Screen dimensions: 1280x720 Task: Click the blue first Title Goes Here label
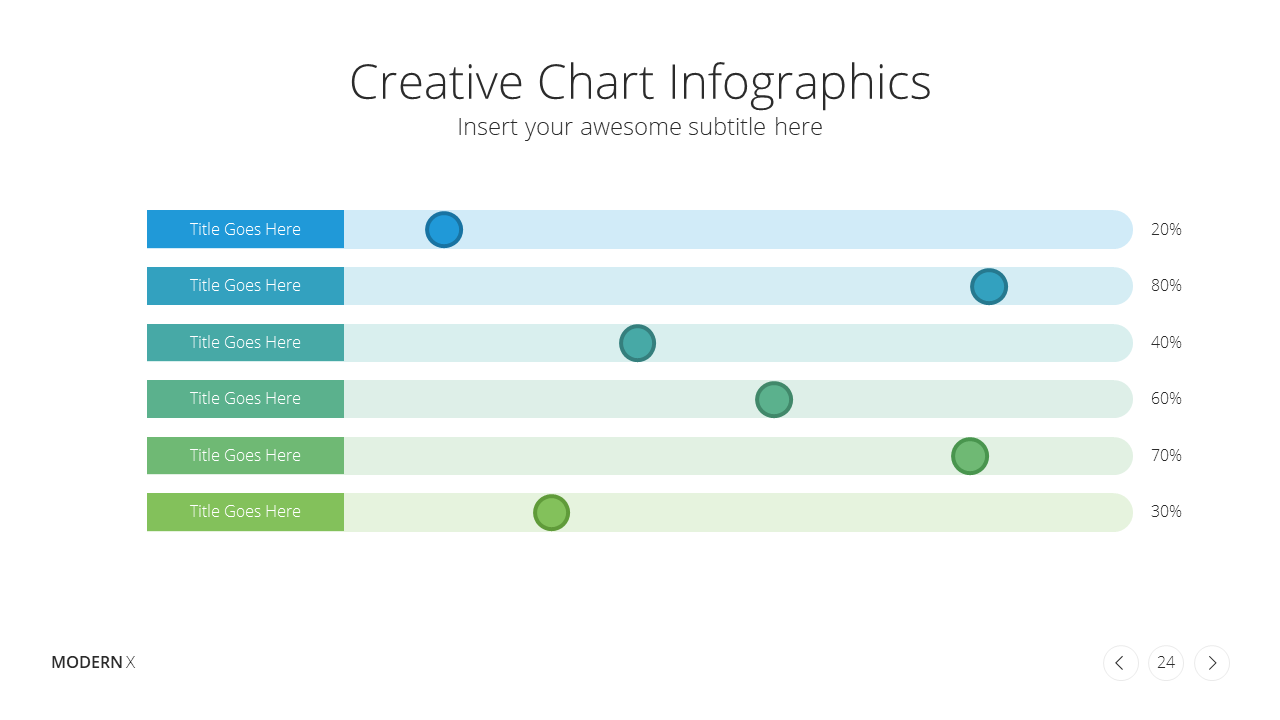pyautogui.click(x=245, y=229)
